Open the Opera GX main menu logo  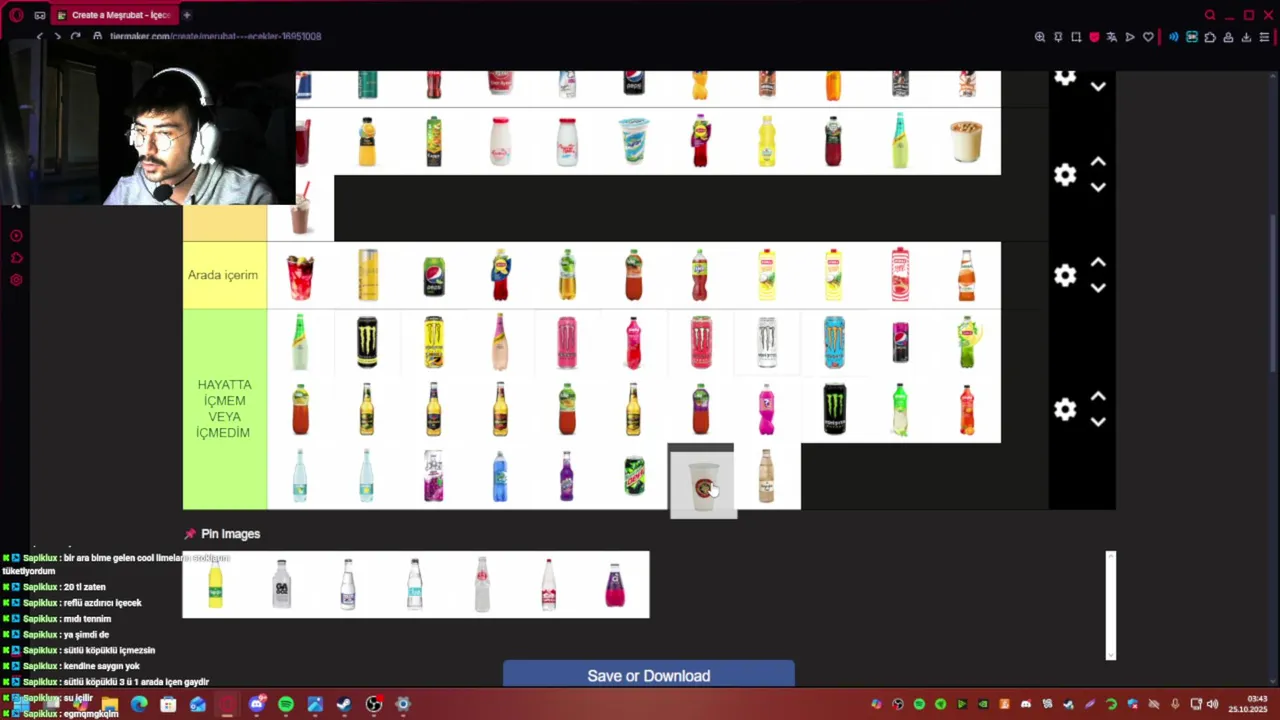(16, 15)
